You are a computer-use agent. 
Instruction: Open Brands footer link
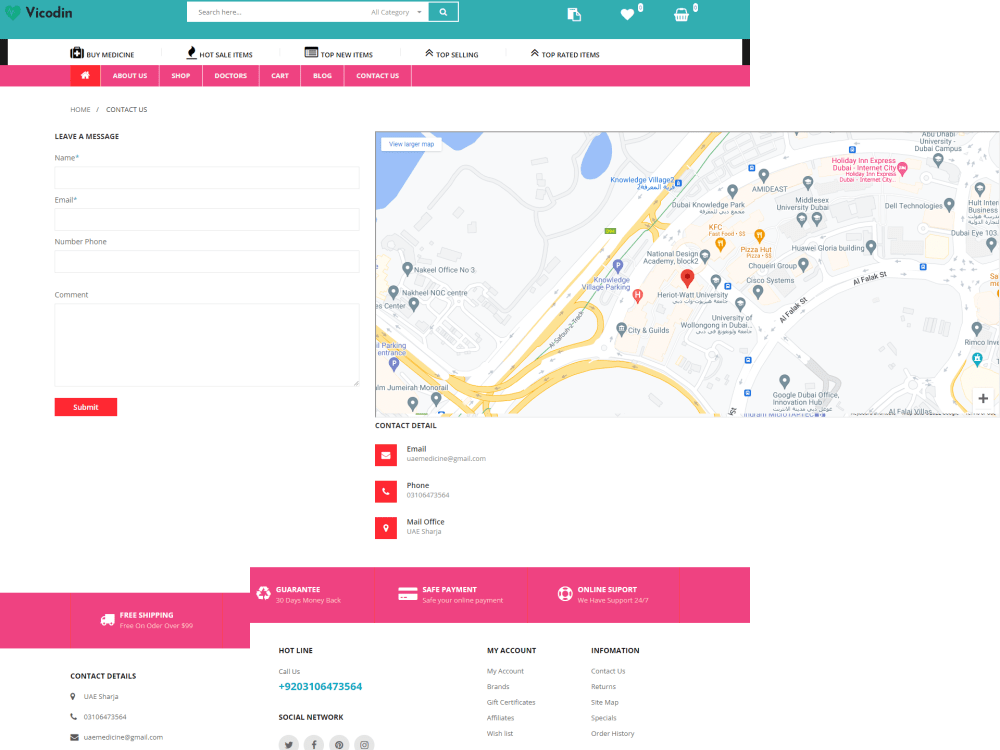pos(498,687)
